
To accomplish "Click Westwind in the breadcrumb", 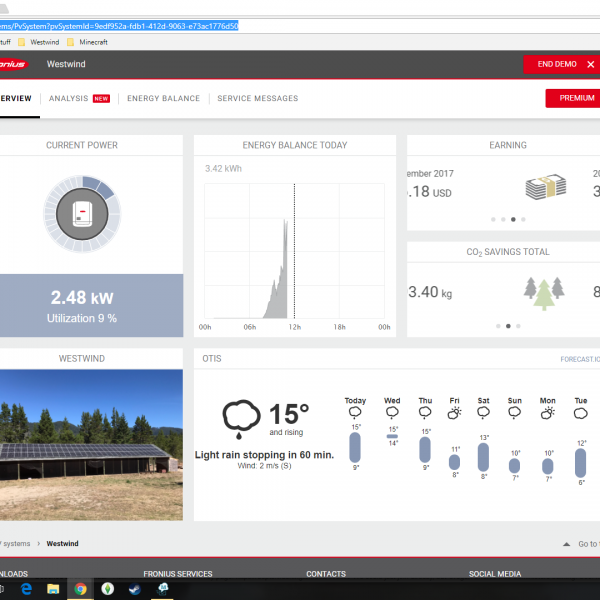I will click(62, 543).
